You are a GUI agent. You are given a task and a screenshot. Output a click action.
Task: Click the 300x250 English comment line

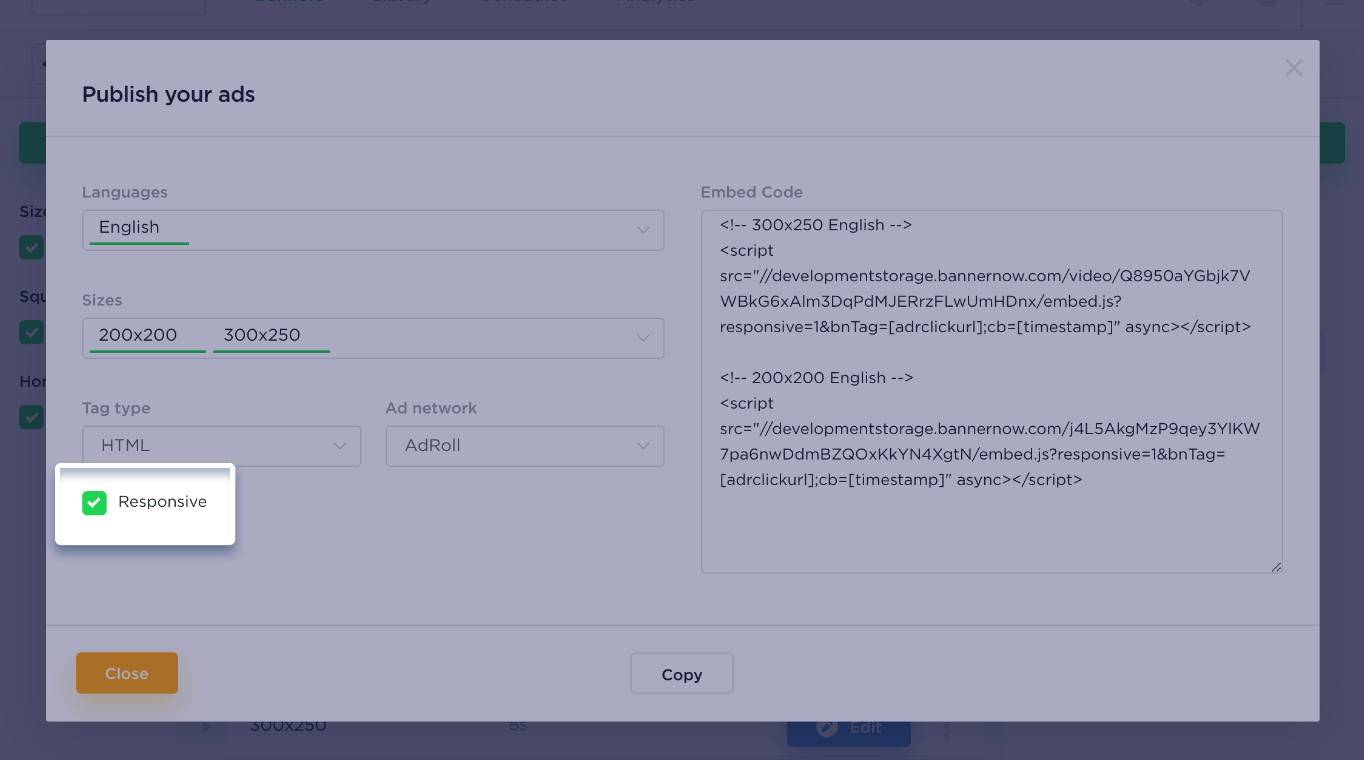pyautogui.click(x=816, y=225)
